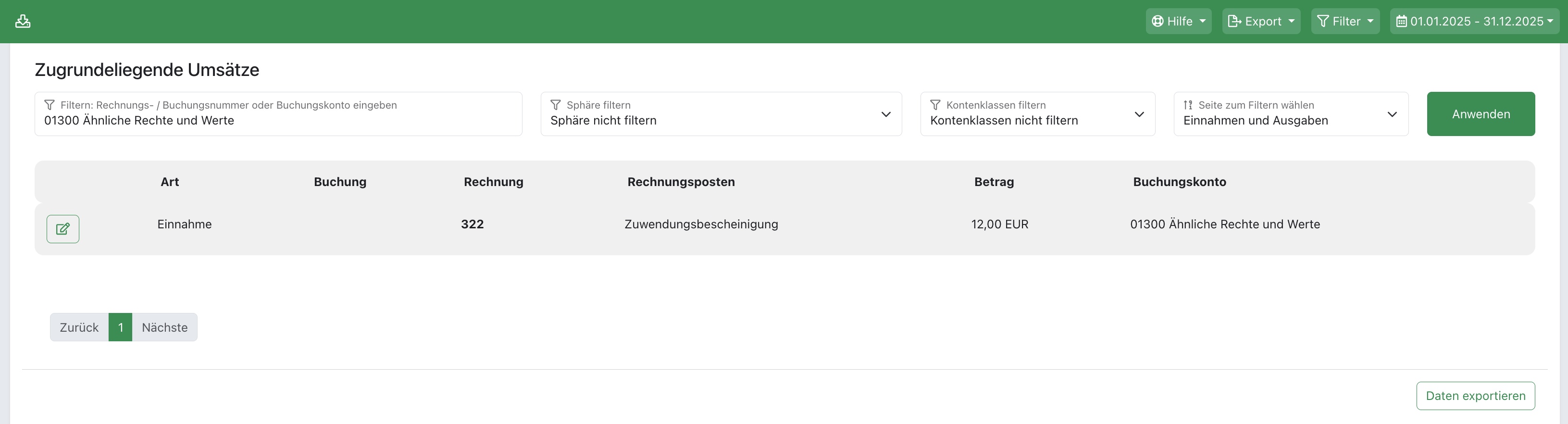Click invoice number 322

click(x=473, y=224)
